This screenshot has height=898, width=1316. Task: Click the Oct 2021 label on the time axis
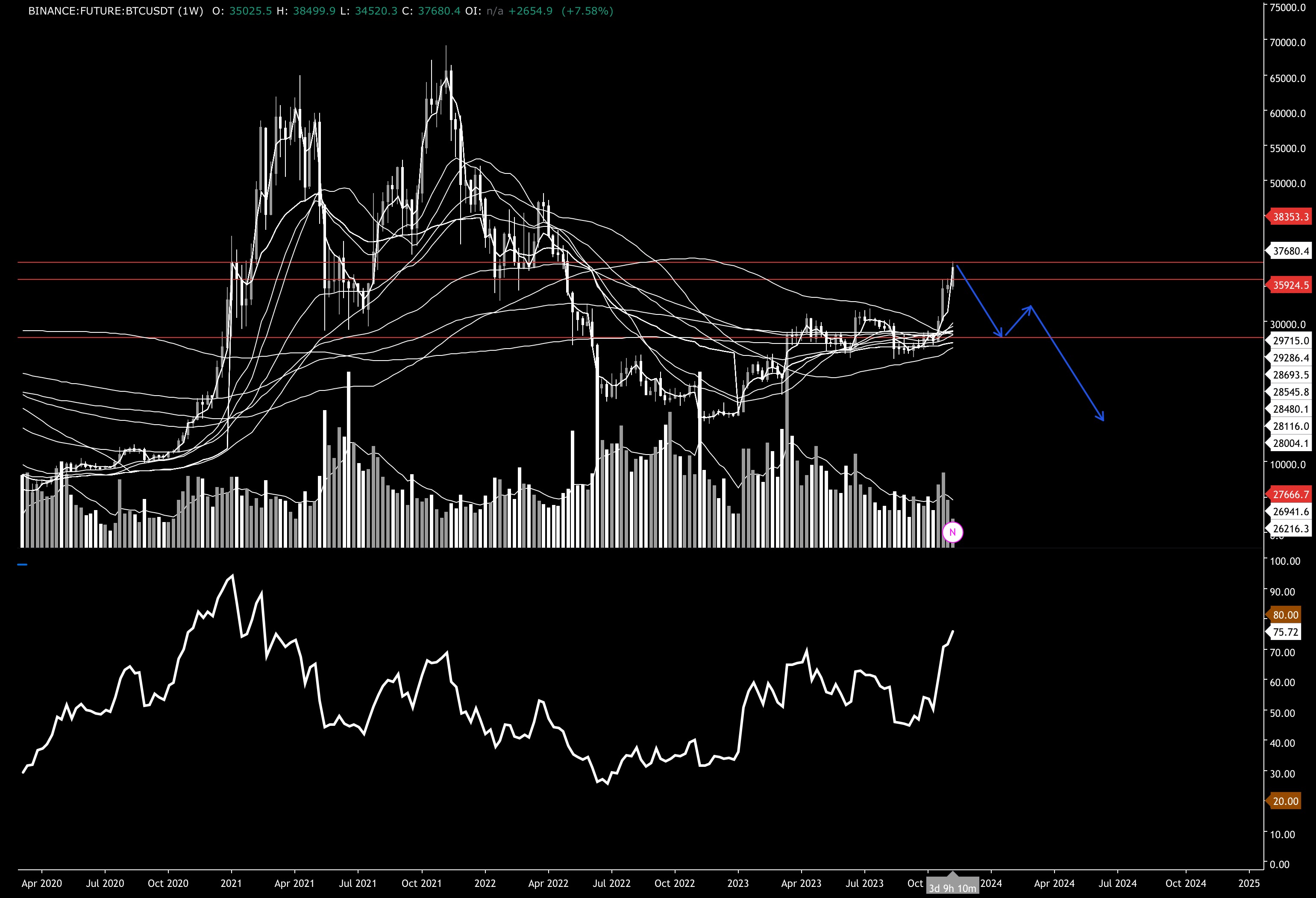421,883
